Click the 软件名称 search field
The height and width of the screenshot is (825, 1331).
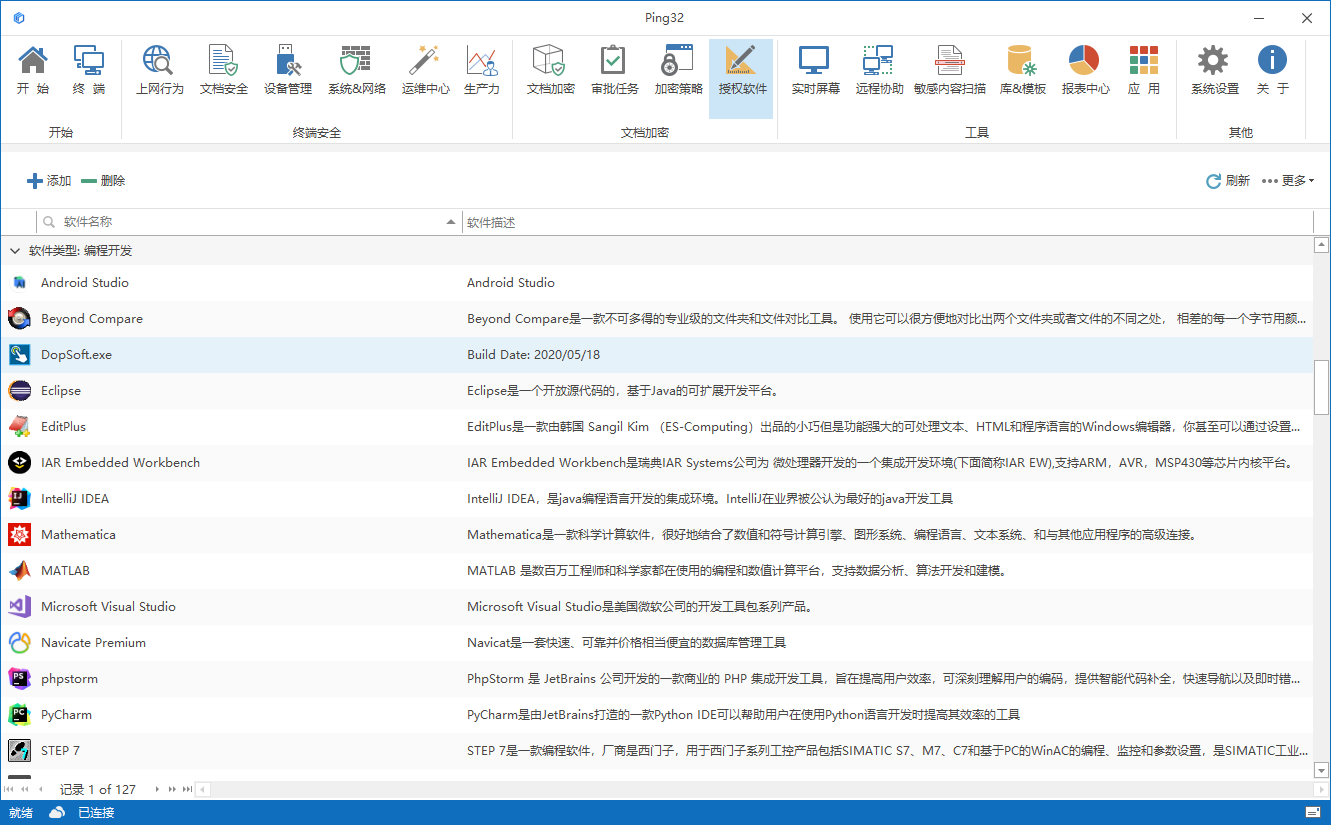click(x=250, y=222)
